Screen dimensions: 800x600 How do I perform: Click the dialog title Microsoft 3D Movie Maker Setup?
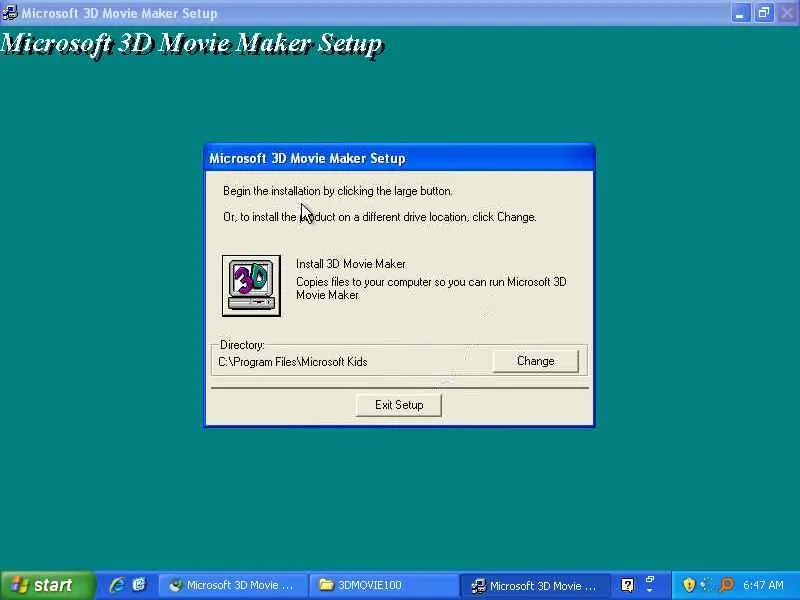point(307,158)
